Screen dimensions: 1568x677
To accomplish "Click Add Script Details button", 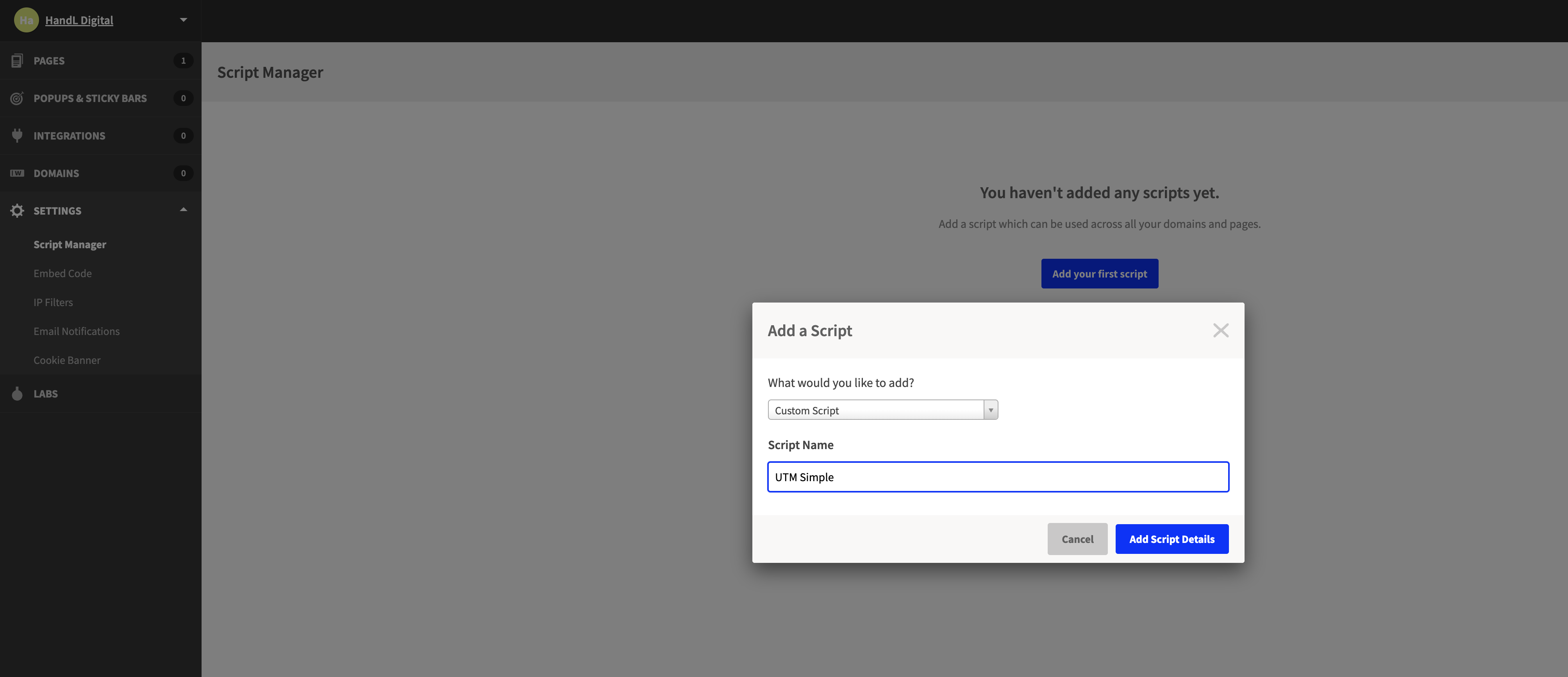I will click(1172, 539).
